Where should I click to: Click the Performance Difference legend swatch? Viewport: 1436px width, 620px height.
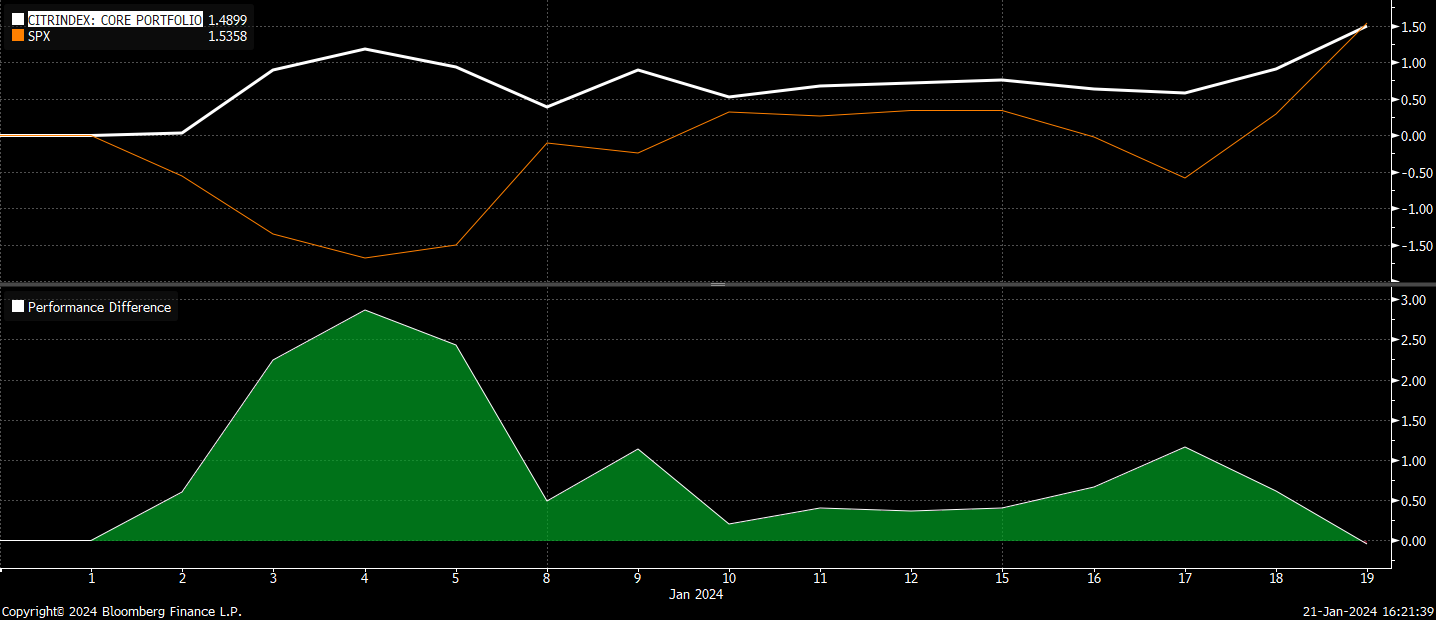click(x=17, y=307)
